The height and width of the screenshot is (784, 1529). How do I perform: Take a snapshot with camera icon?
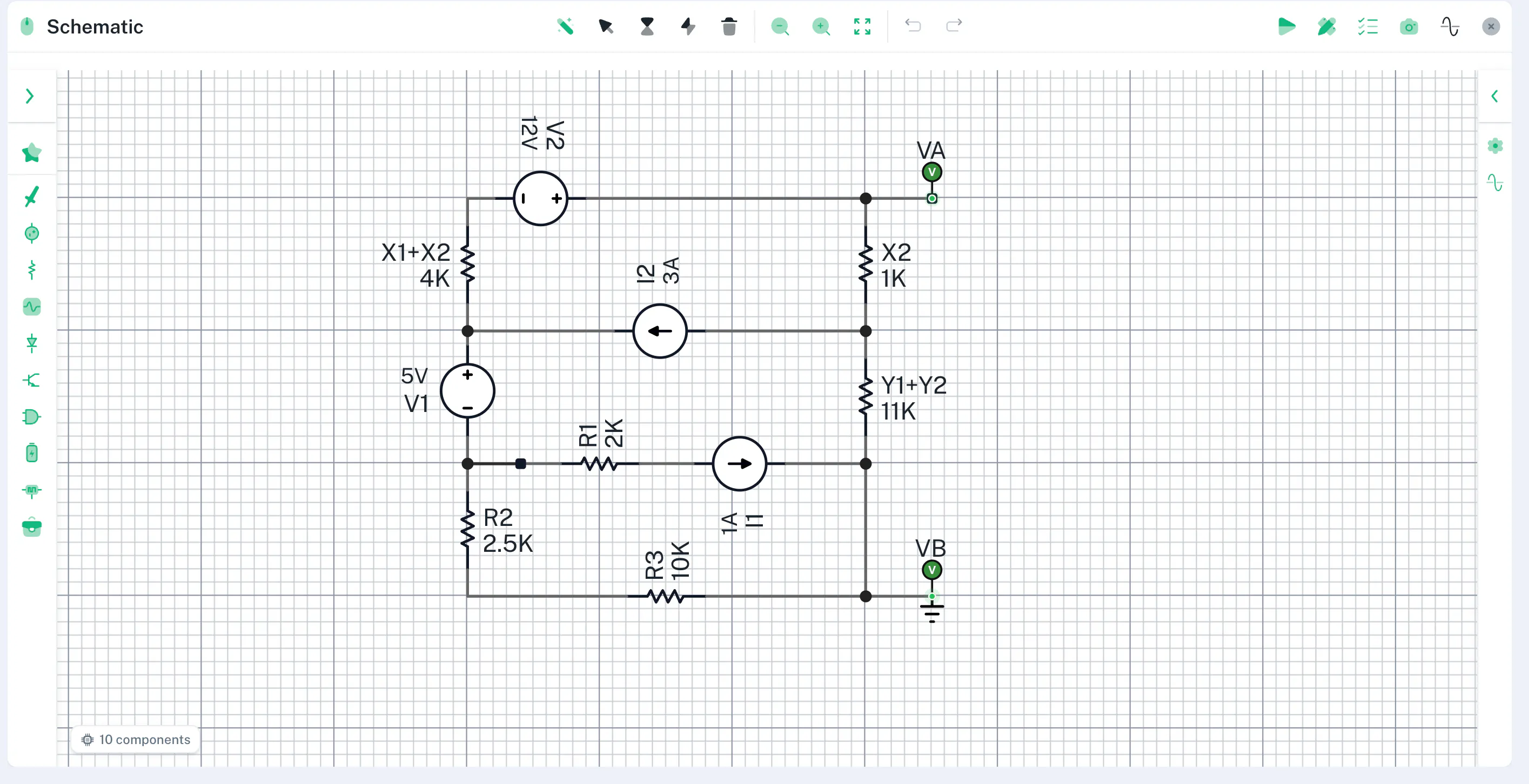pyautogui.click(x=1409, y=26)
